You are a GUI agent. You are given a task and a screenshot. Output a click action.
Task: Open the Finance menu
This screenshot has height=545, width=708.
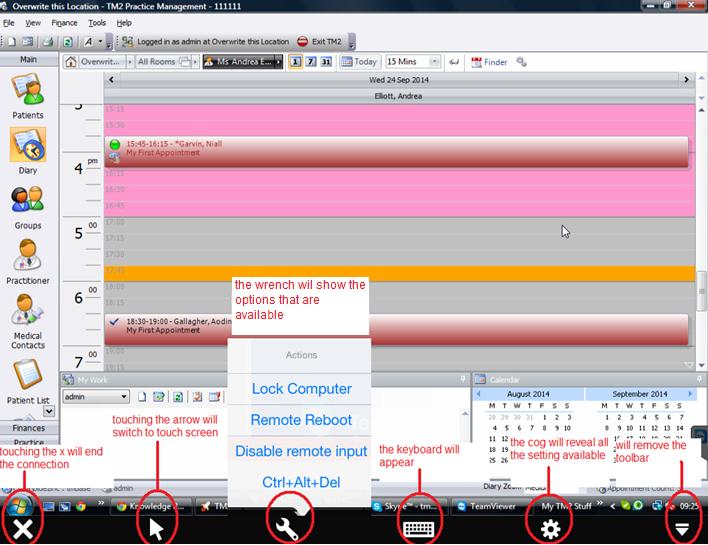point(64,23)
